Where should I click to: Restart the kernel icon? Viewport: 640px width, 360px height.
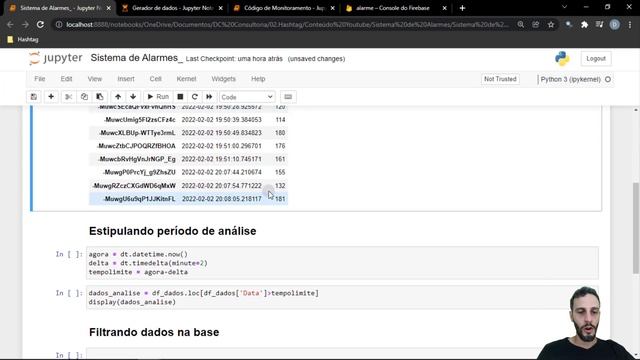click(195, 97)
